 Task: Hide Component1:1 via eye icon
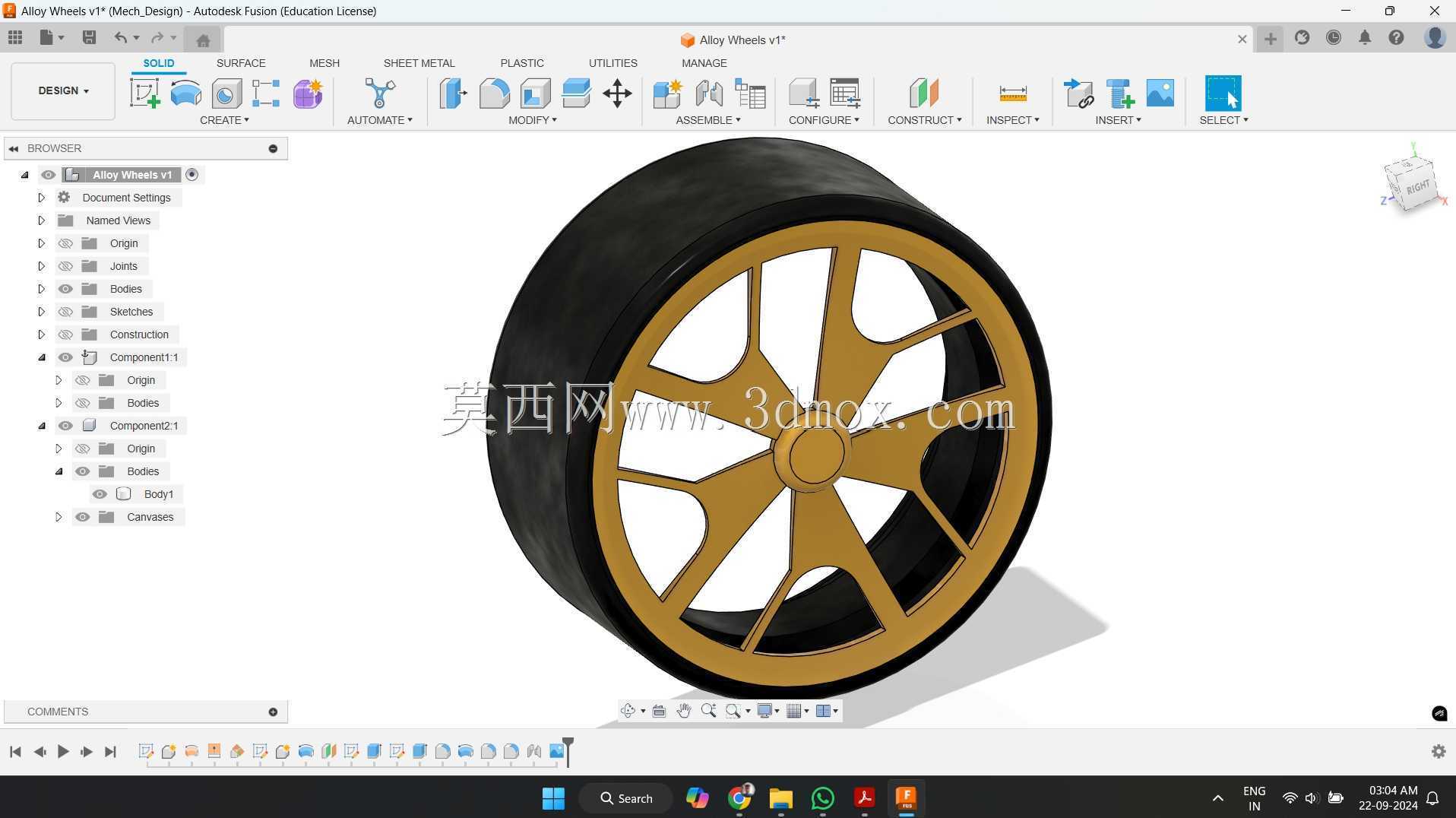[x=65, y=357]
